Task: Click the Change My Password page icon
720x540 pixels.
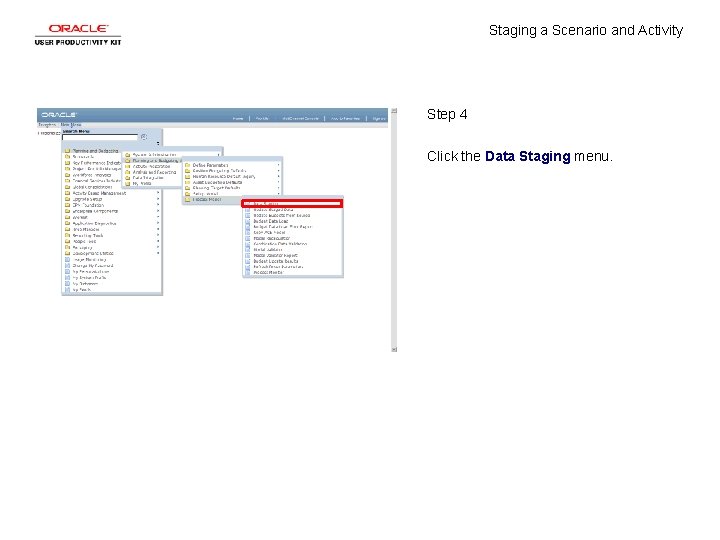Action: tap(68, 265)
